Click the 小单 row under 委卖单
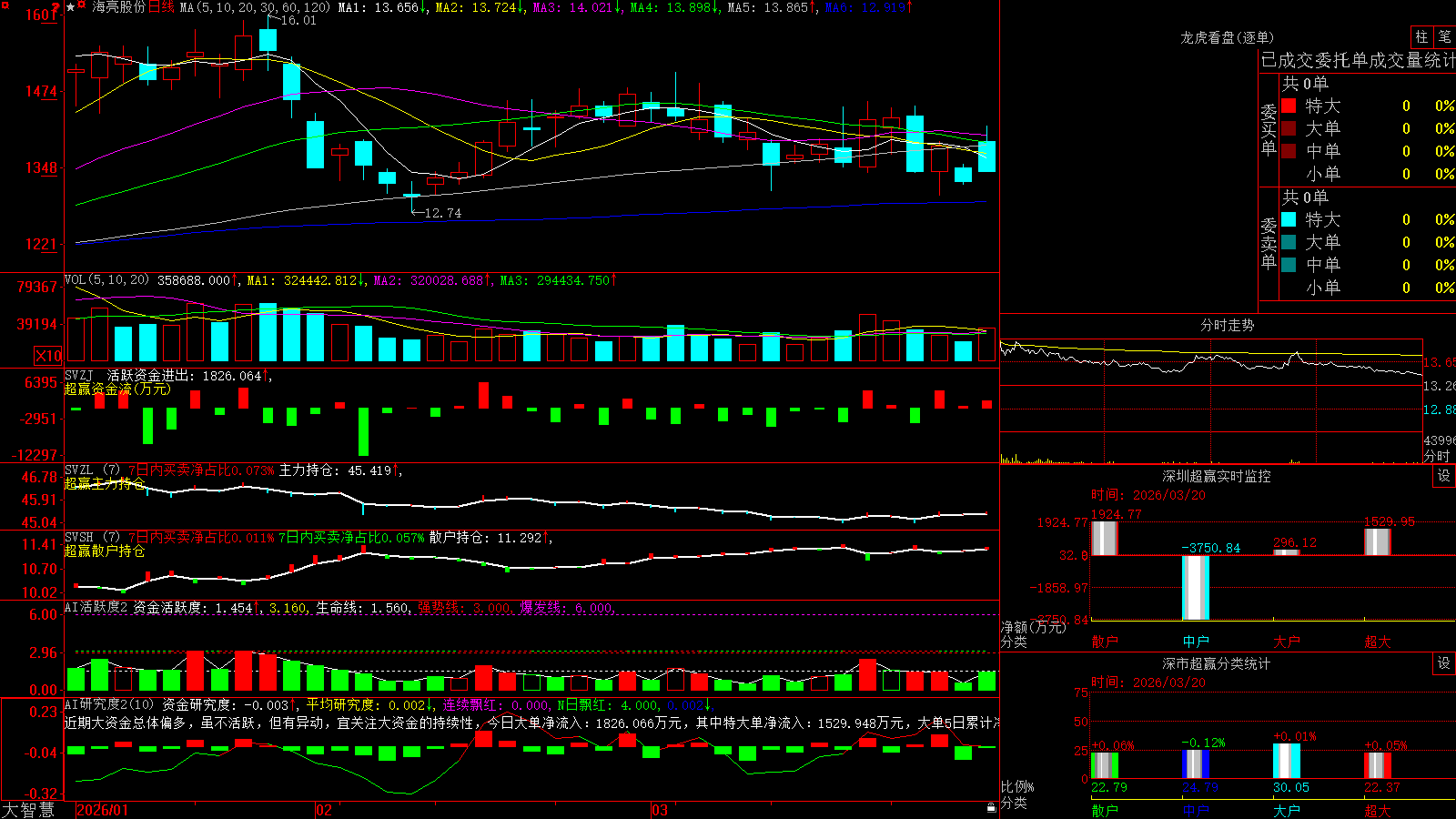This screenshot has width=1456, height=819. 1368,288
